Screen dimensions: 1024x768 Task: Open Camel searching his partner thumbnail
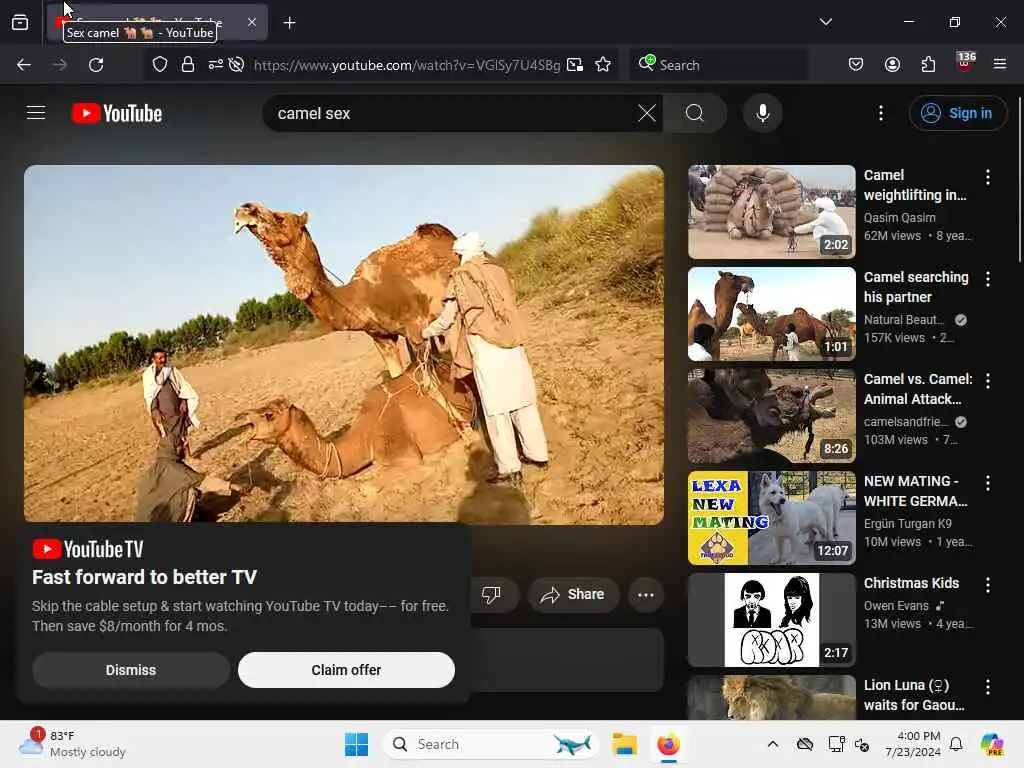coord(771,313)
